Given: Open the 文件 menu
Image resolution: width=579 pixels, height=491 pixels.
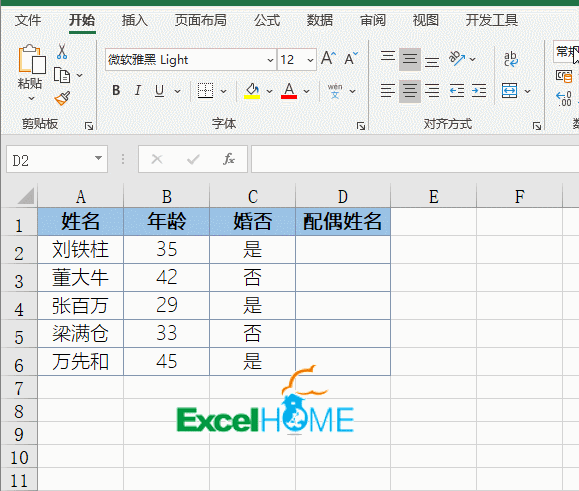Looking at the screenshot, I should [x=28, y=20].
